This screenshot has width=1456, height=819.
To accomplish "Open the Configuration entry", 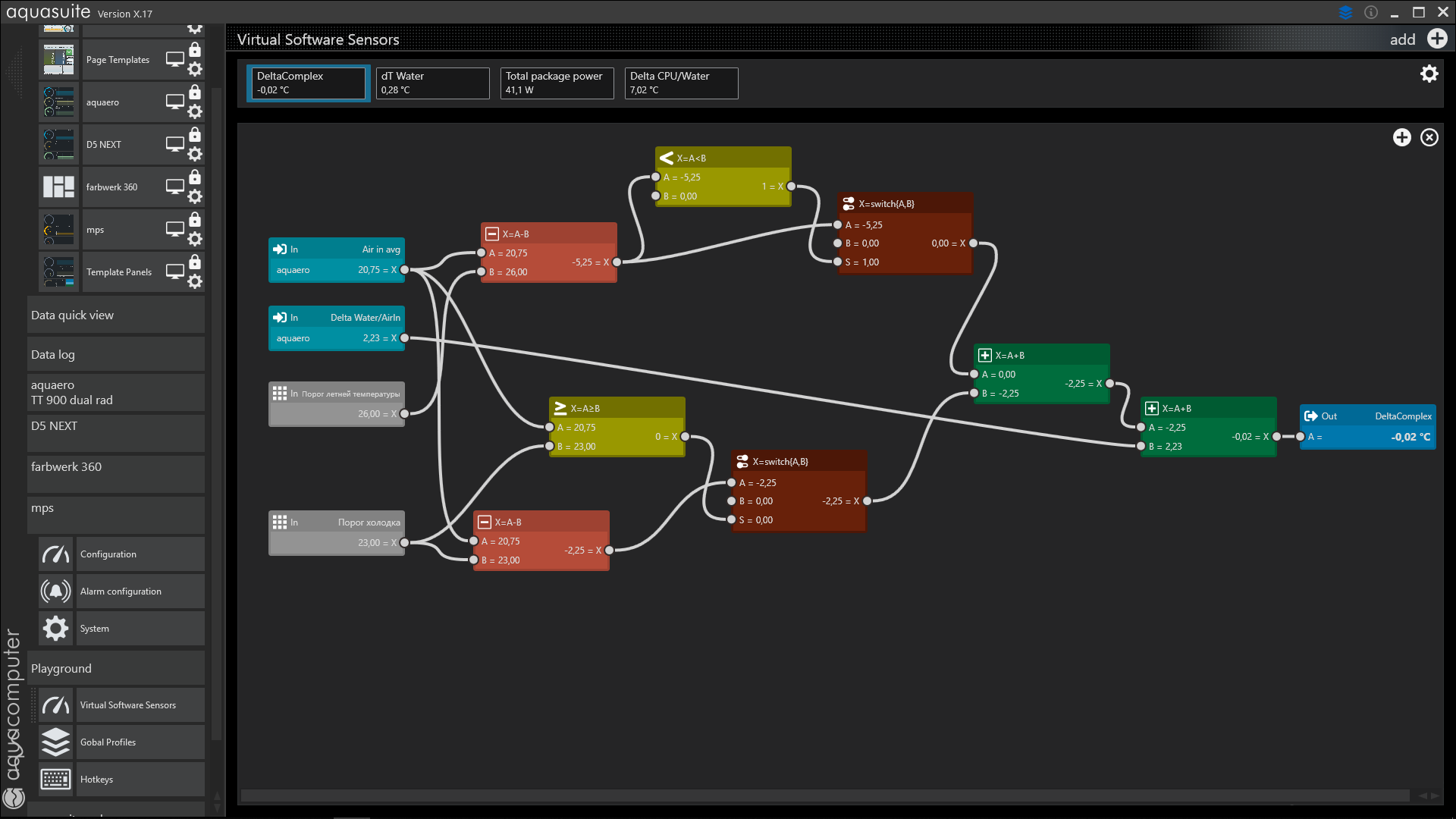I will click(x=108, y=554).
